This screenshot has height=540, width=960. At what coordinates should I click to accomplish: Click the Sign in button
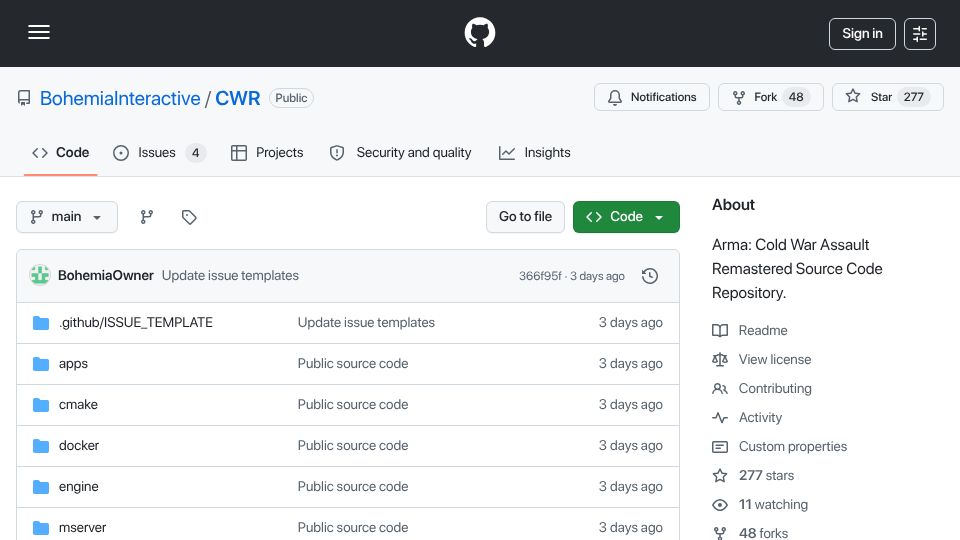[x=862, y=34]
